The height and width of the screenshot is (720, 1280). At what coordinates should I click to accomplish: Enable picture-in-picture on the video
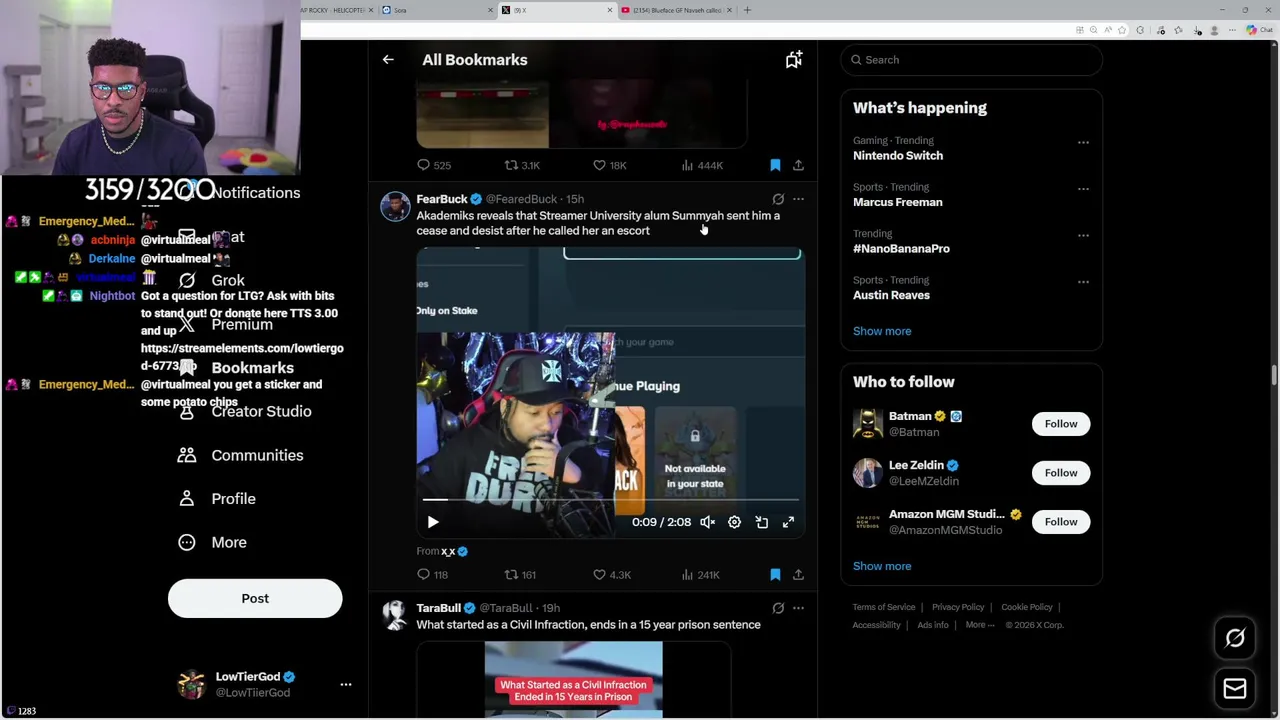click(761, 522)
